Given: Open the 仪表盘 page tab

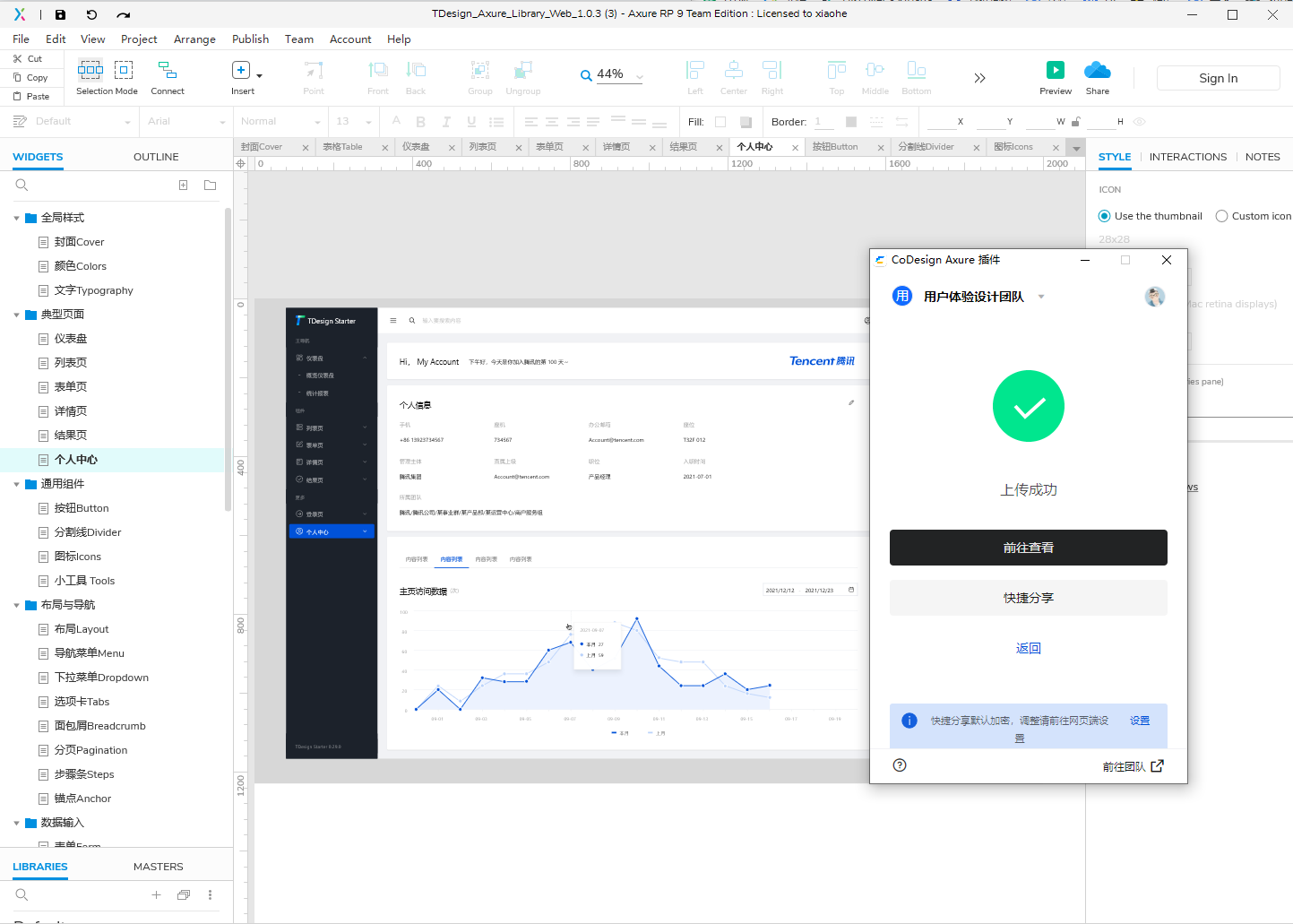Looking at the screenshot, I should click(x=417, y=147).
